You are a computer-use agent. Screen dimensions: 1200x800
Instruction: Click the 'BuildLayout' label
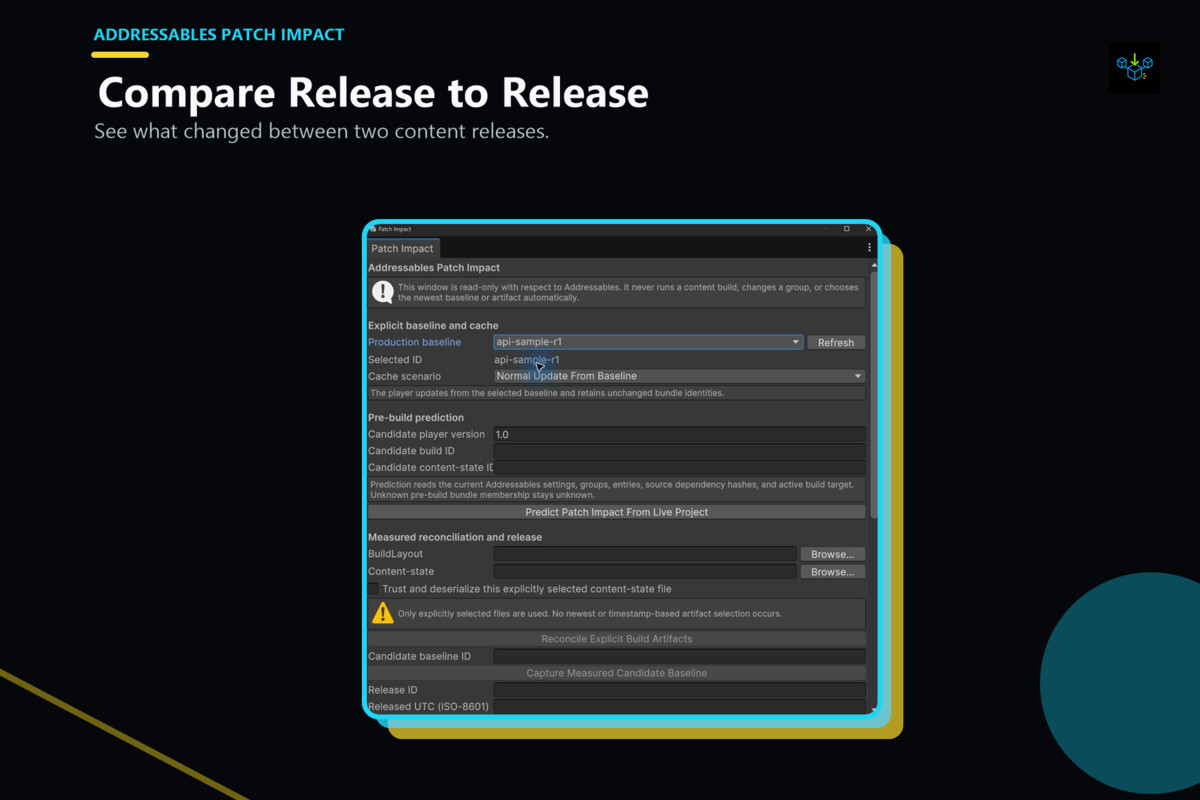pyautogui.click(x=395, y=554)
